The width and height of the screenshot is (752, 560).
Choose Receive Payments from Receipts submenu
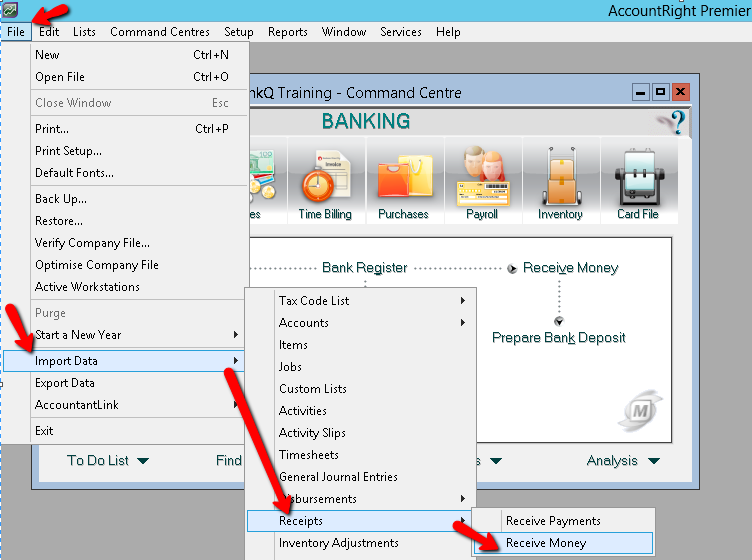tap(564, 521)
